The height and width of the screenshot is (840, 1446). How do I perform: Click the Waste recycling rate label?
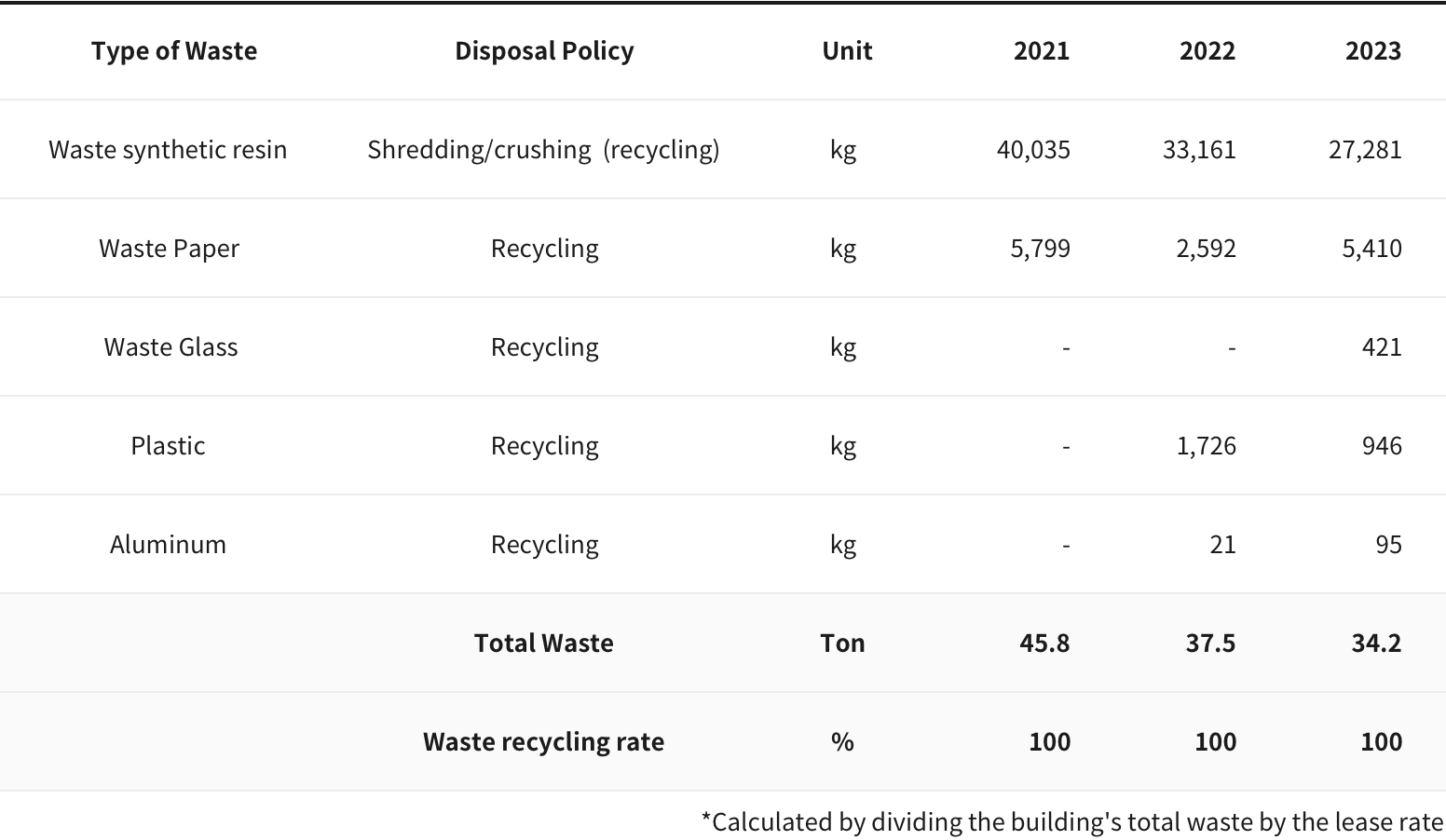(x=544, y=741)
